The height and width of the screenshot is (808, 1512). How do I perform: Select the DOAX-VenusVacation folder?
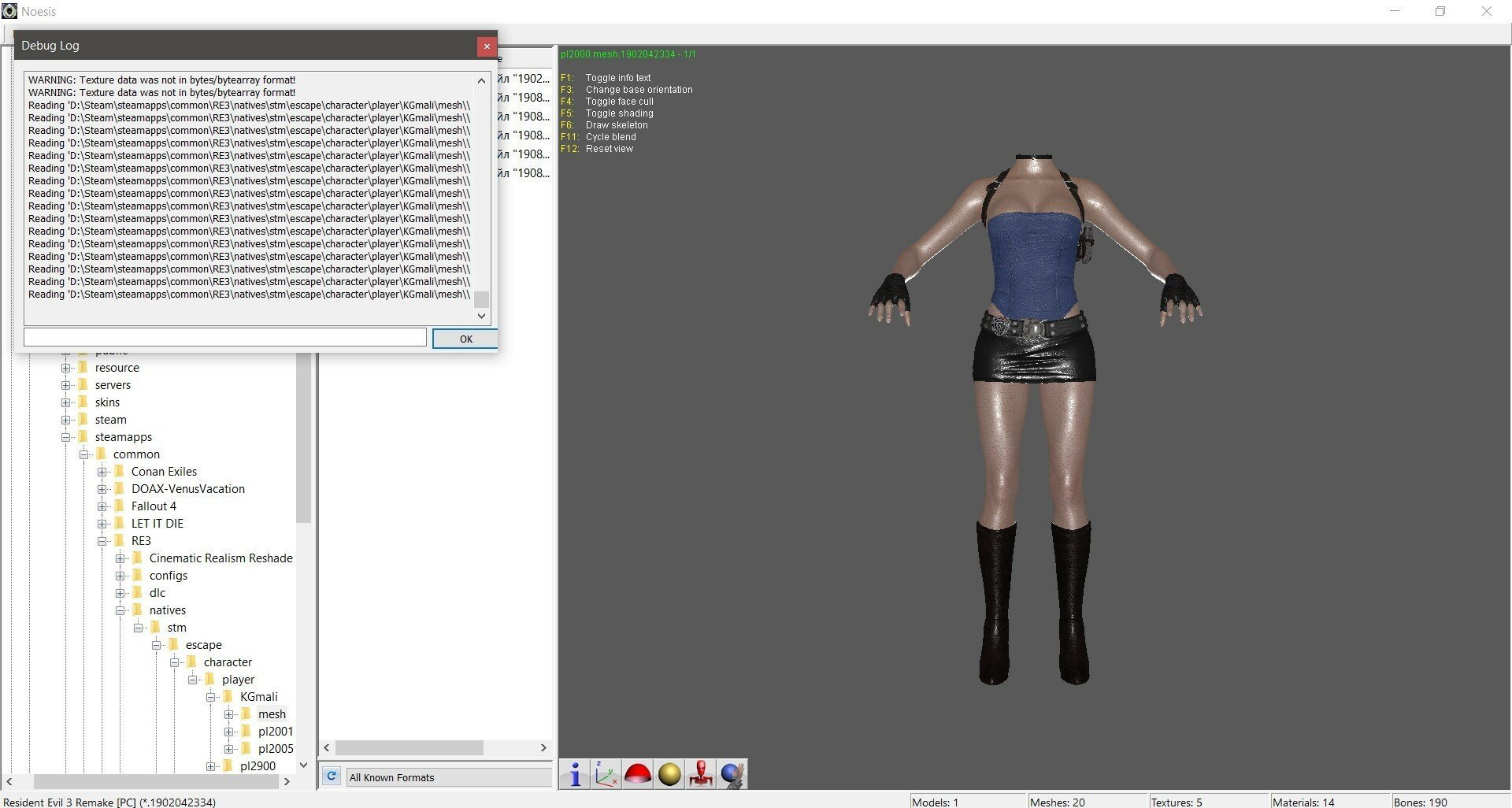click(187, 489)
